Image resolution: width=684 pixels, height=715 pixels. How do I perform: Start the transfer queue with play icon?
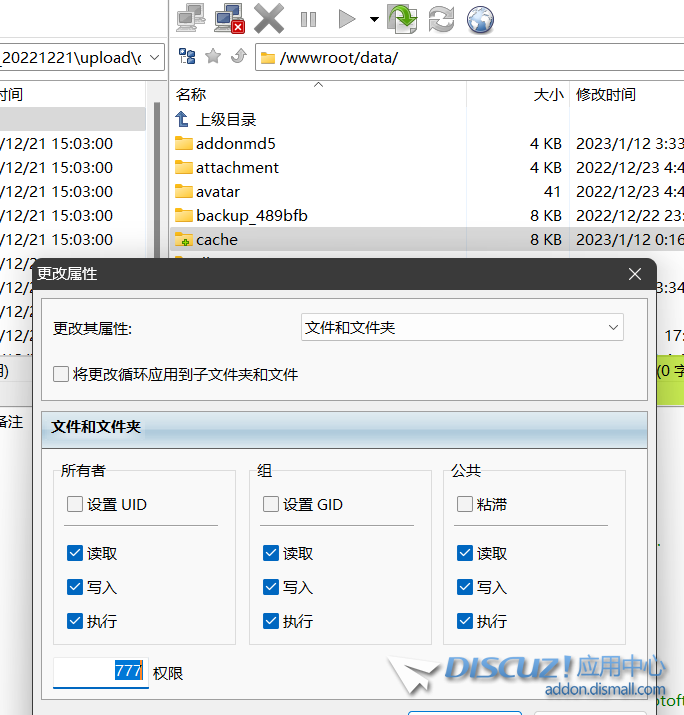click(x=347, y=18)
